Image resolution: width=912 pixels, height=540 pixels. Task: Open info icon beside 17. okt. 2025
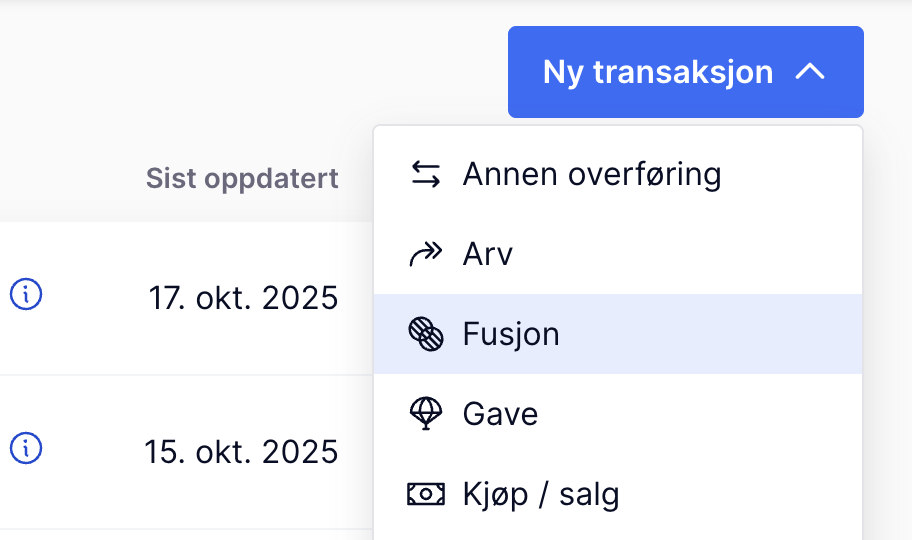point(26,295)
